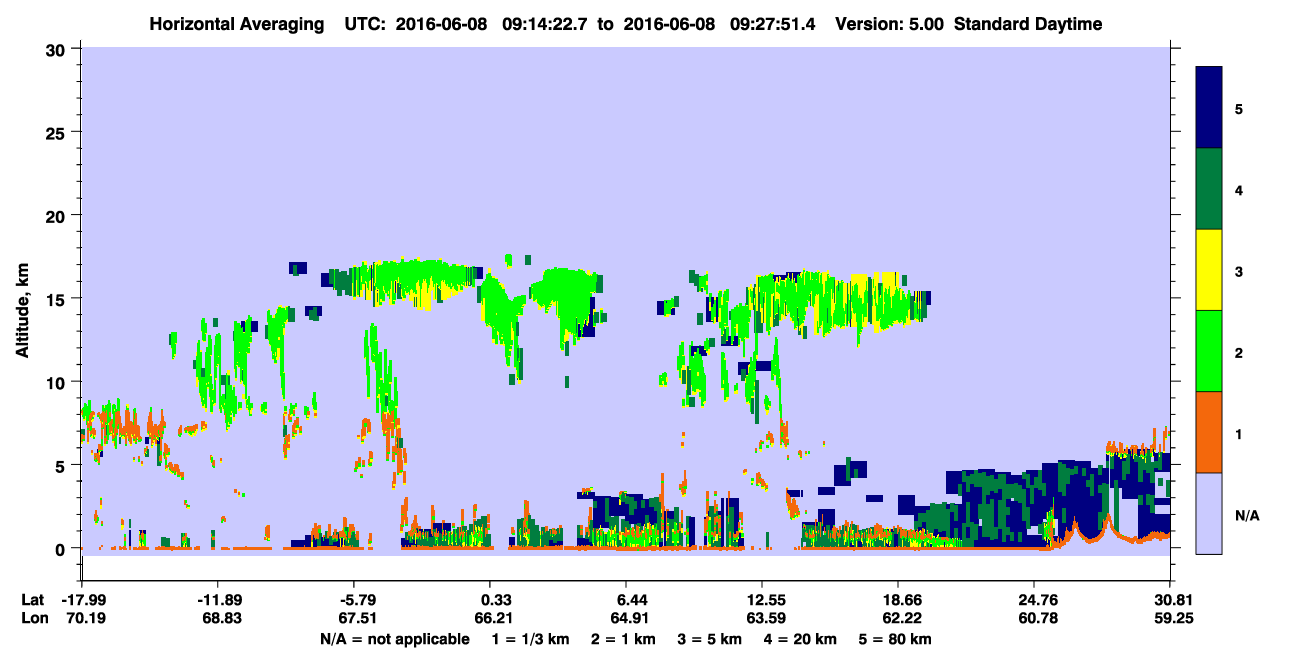Image resolution: width=1300 pixels, height=667 pixels.
Task: Click the lavender N/A colorbar segment
Action: pyautogui.click(x=1209, y=512)
